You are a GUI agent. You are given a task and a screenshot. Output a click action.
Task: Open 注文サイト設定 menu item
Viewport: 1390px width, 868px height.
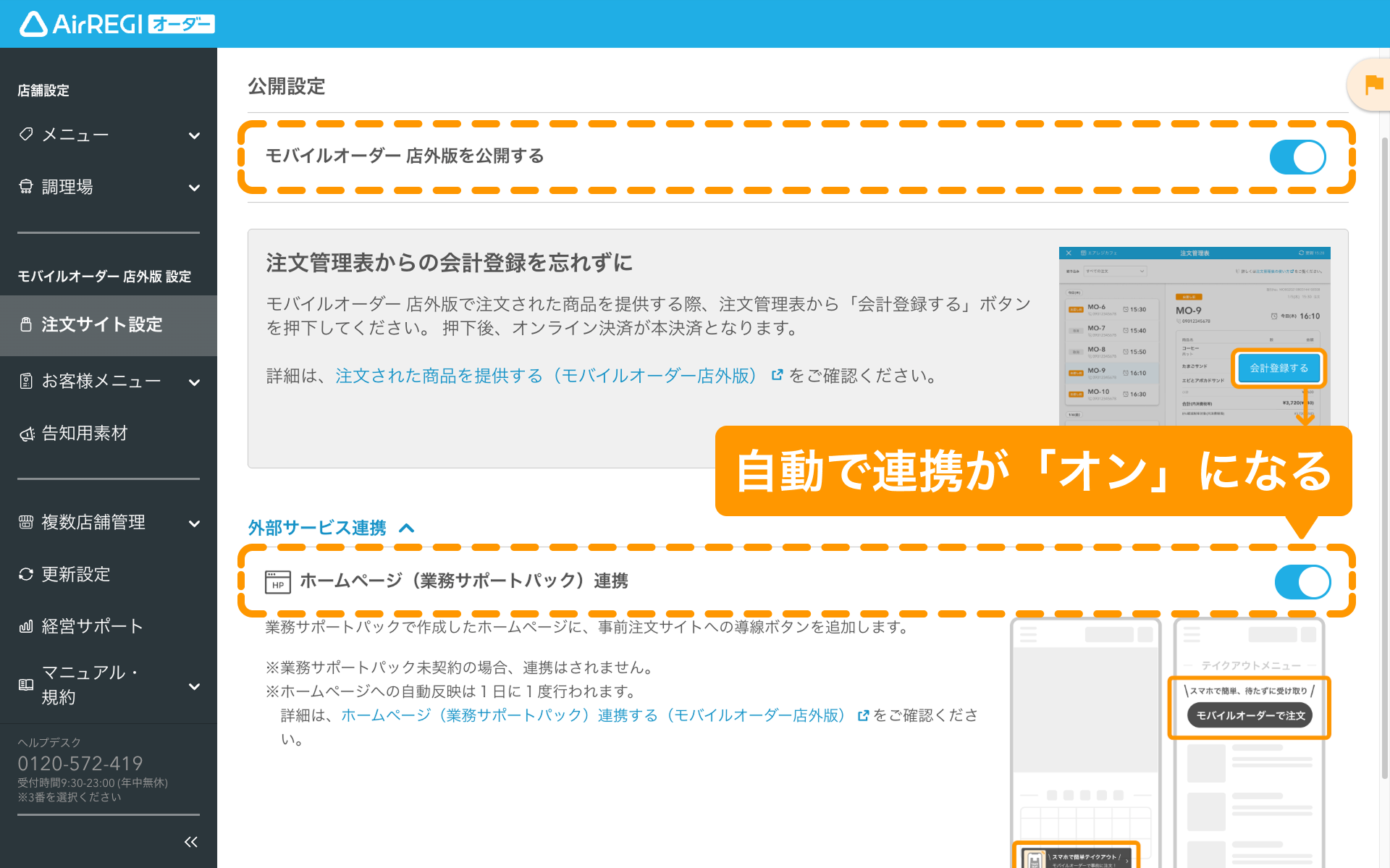click(109, 325)
